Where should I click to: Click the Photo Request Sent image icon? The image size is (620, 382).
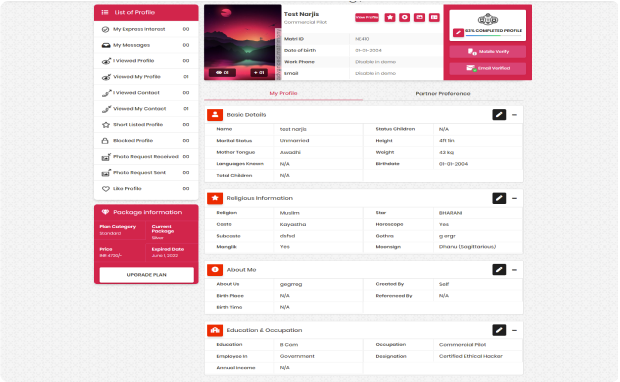(x=106, y=173)
